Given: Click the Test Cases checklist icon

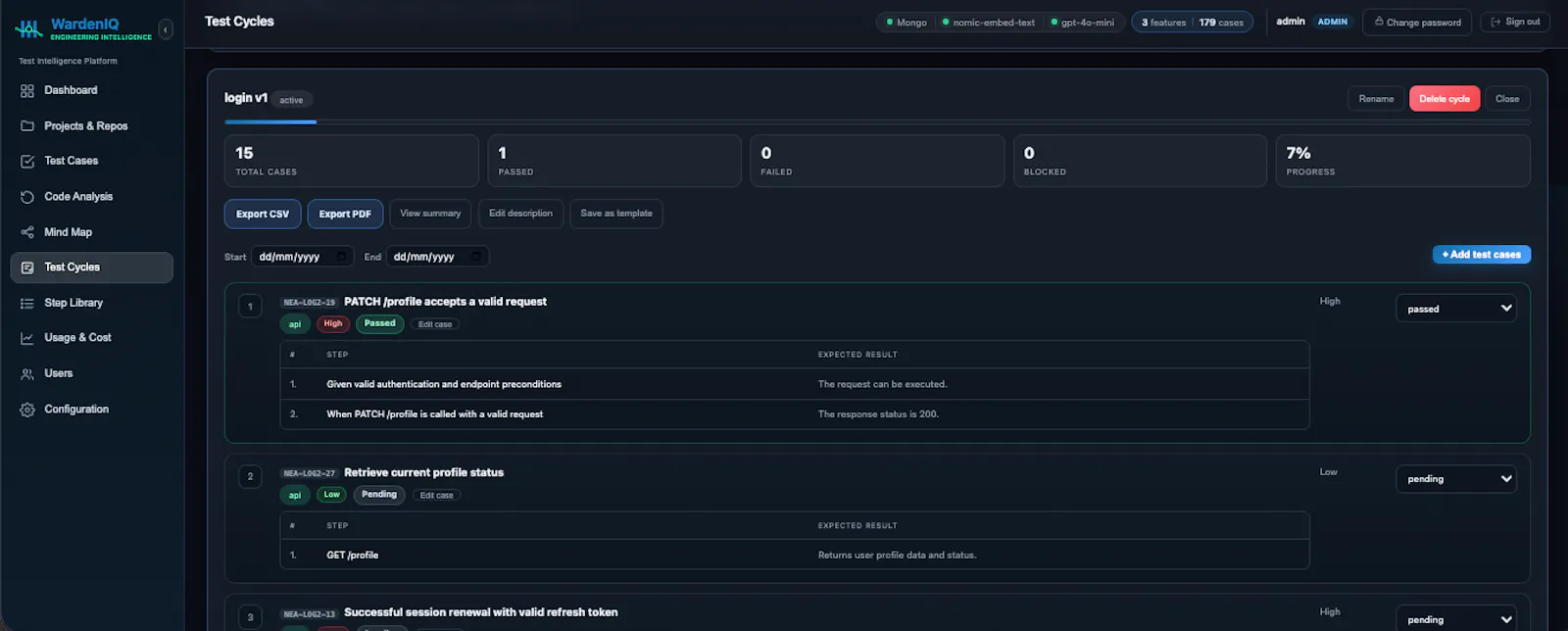Looking at the screenshot, I should coord(27,161).
